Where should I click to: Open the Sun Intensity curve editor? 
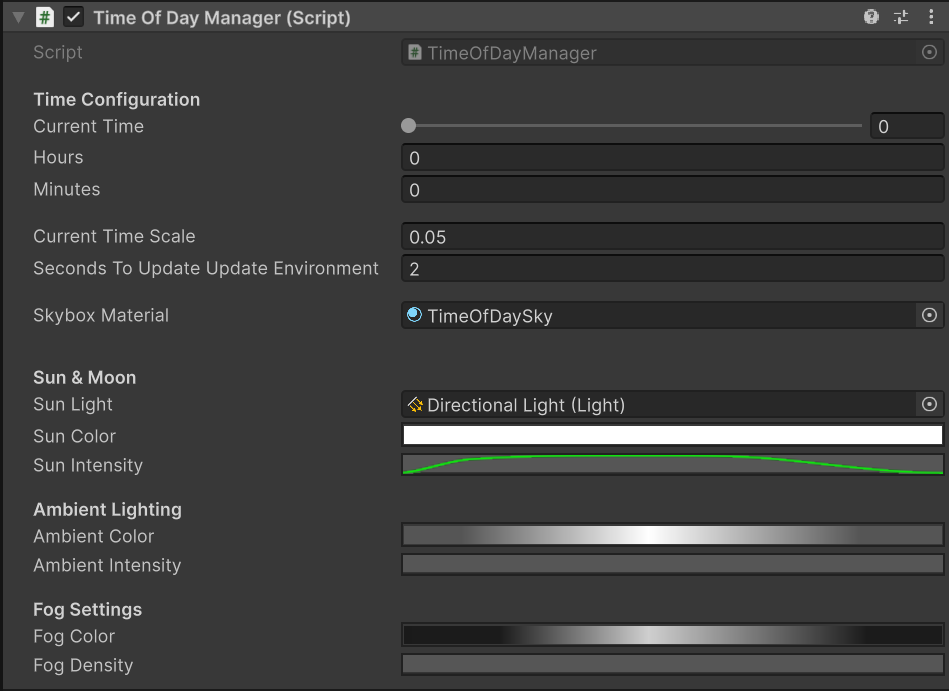(672, 465)
